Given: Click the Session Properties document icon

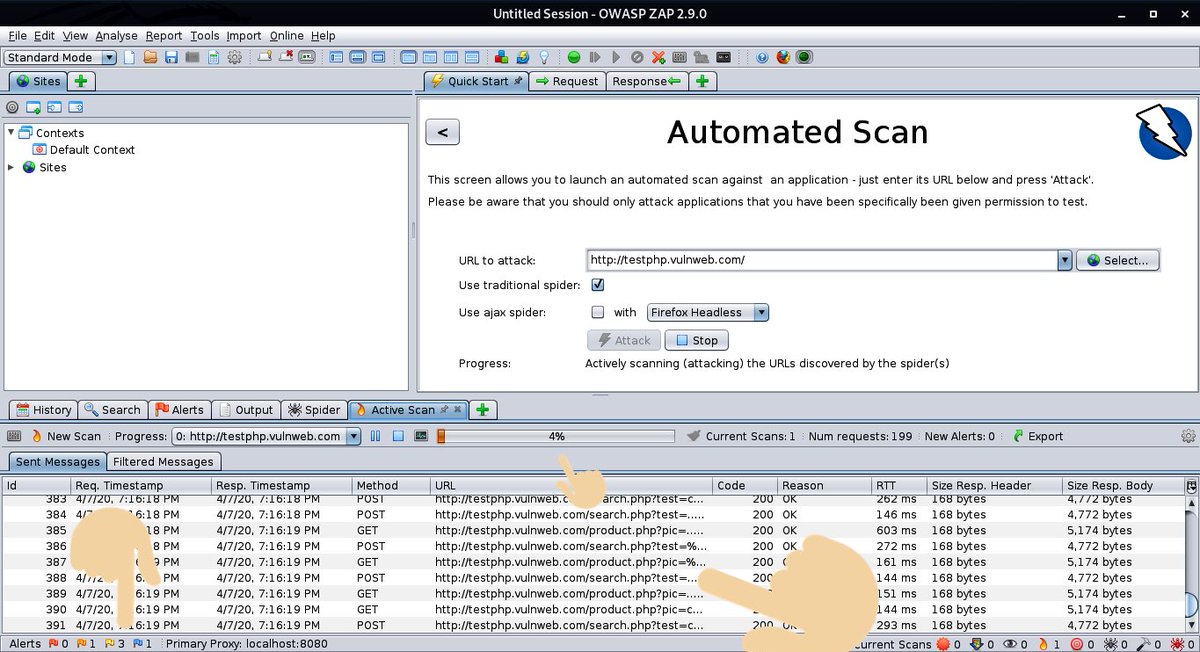Looking at the screenshot, I should tap(213, 57).
